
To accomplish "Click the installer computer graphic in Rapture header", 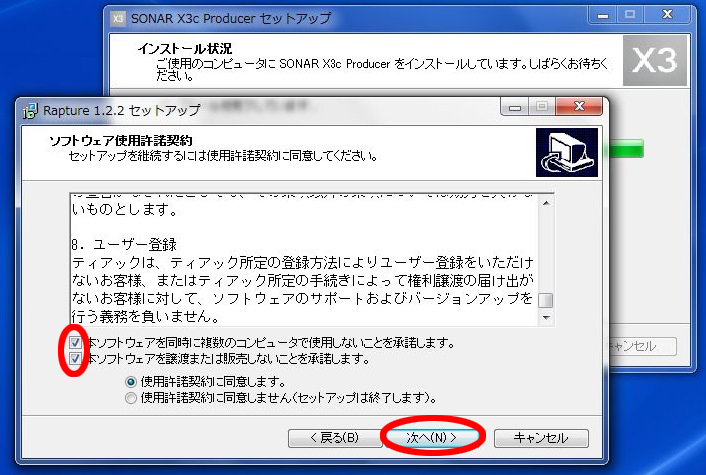I will pyautogui.click(x=567, y=153).
